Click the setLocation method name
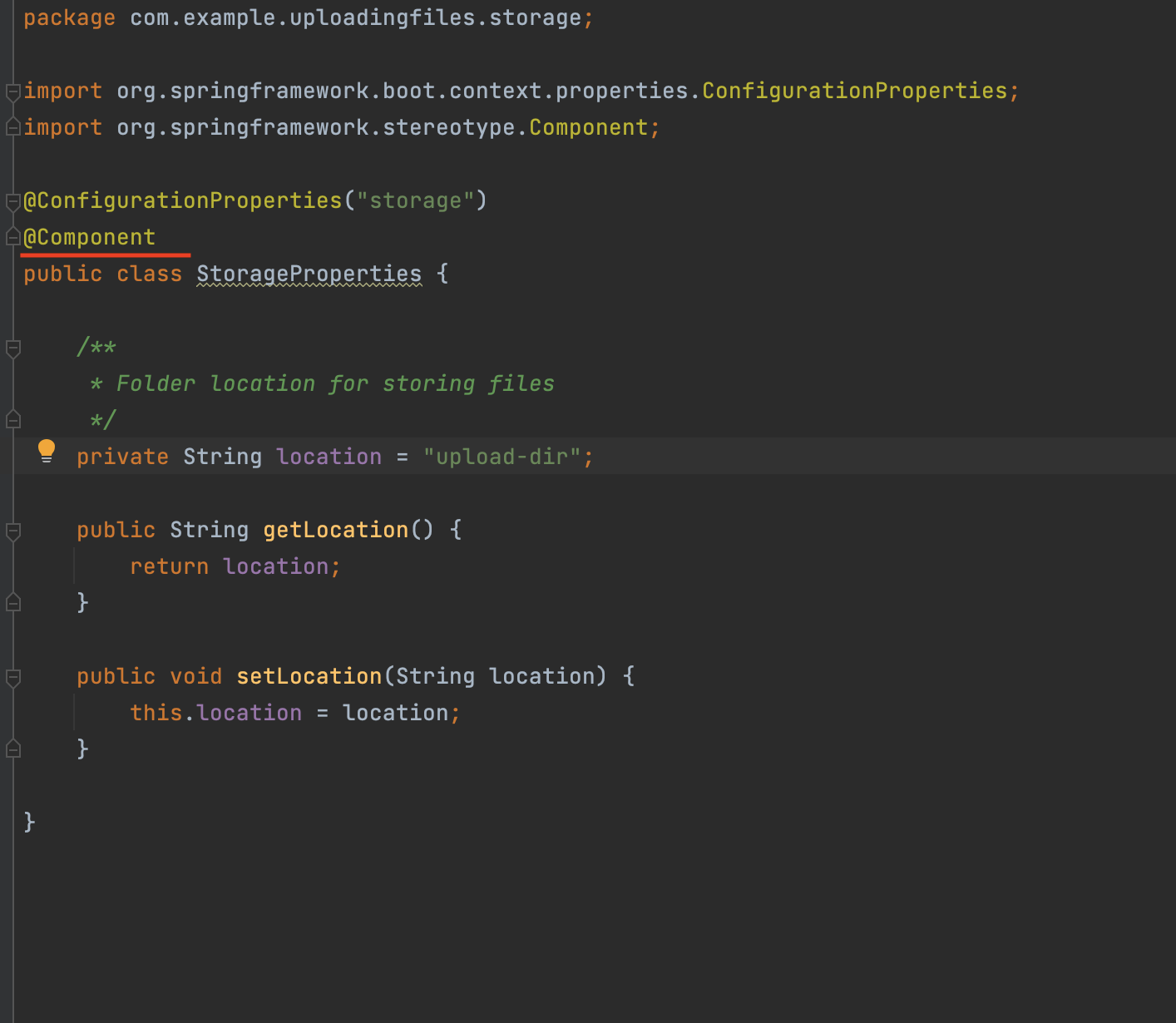Screen dimensions: 1176x1023 pos(309,676)
